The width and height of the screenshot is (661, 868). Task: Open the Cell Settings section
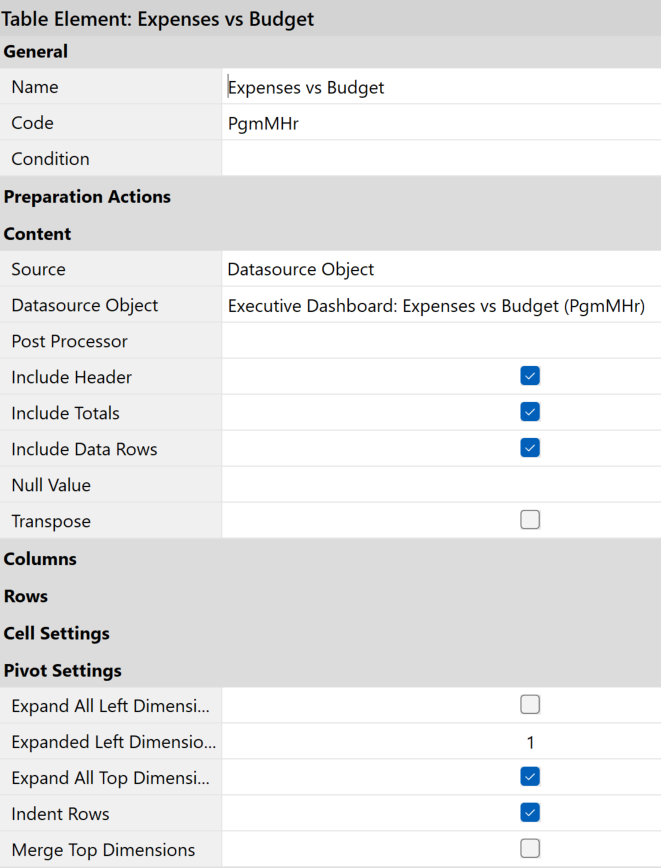click(x=56, y=633)
